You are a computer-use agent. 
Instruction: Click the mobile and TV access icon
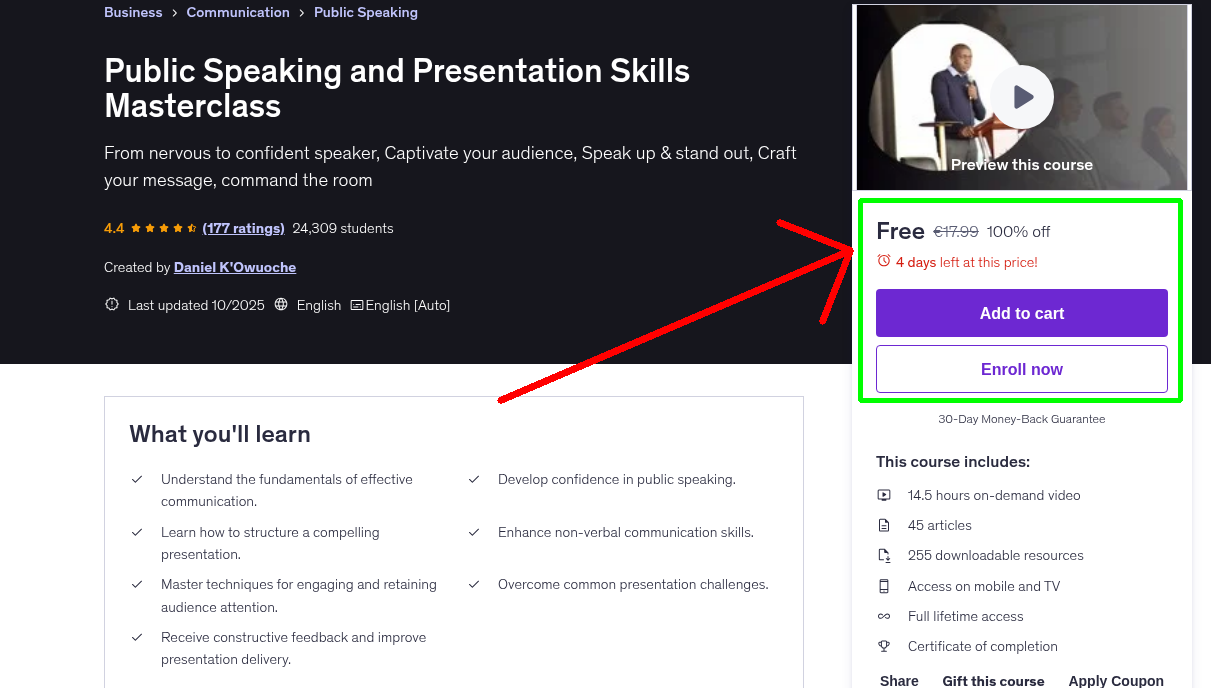[884, 586]
